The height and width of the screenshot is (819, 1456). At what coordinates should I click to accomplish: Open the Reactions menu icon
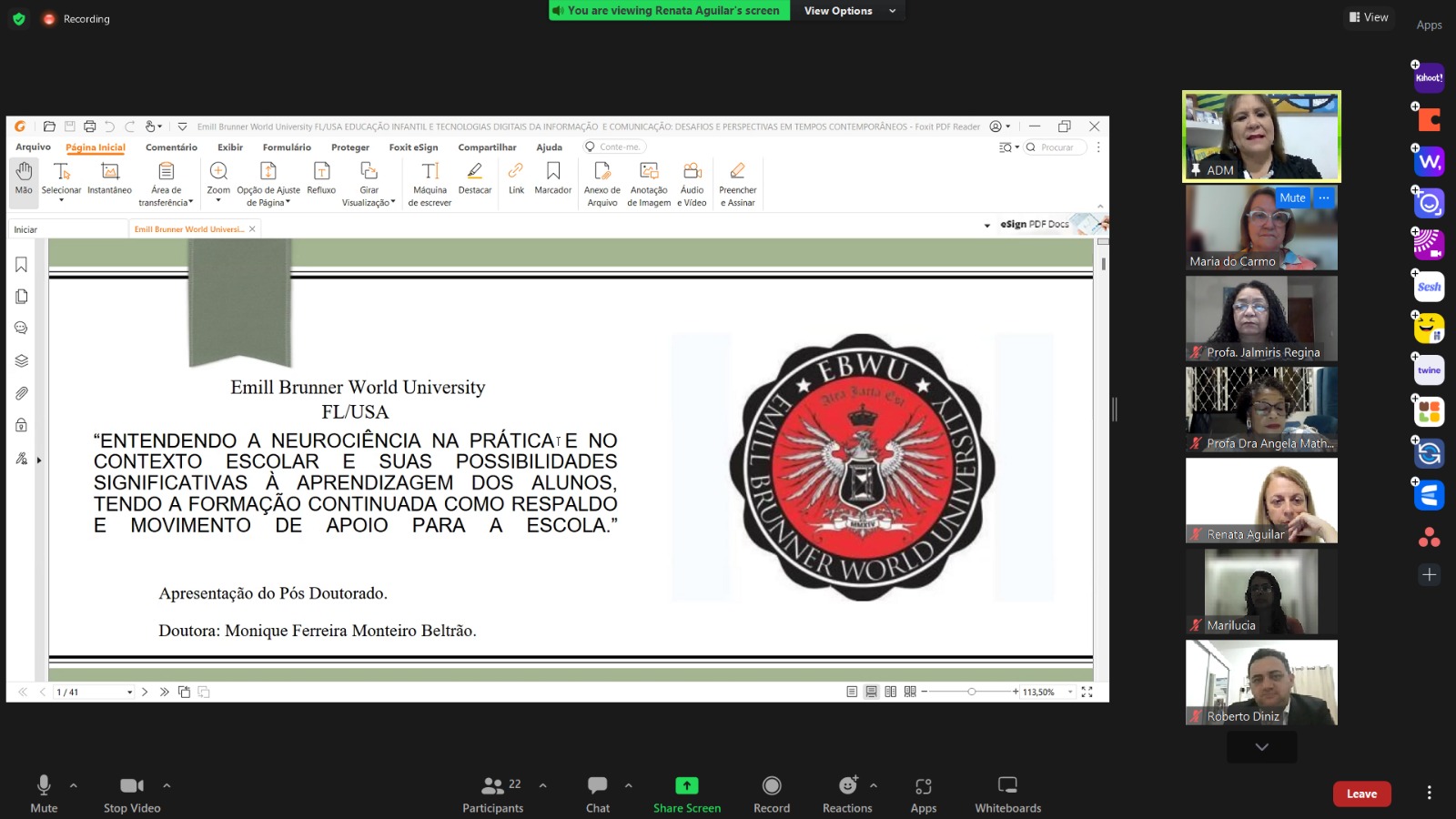(847, 785)
